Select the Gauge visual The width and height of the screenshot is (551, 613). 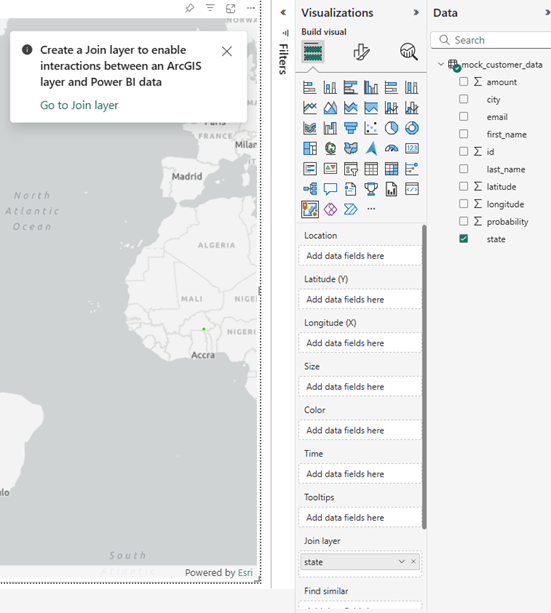pyautogui.click(x=391, y=148)
